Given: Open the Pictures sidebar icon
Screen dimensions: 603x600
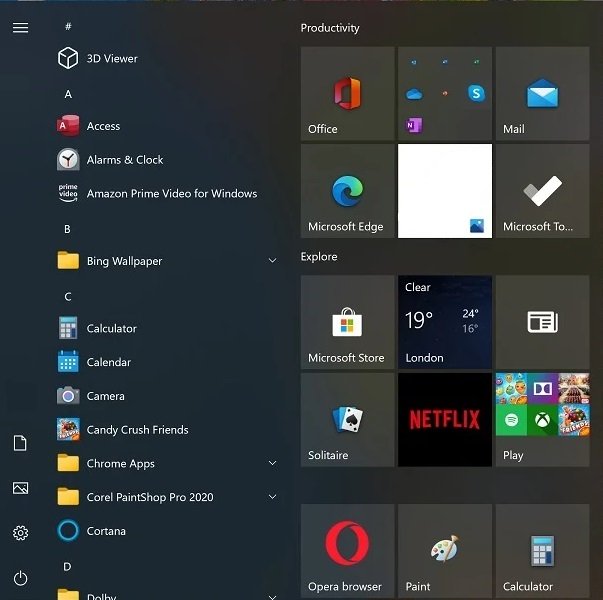Looking at the screenshot, I should tap(20, 488).
